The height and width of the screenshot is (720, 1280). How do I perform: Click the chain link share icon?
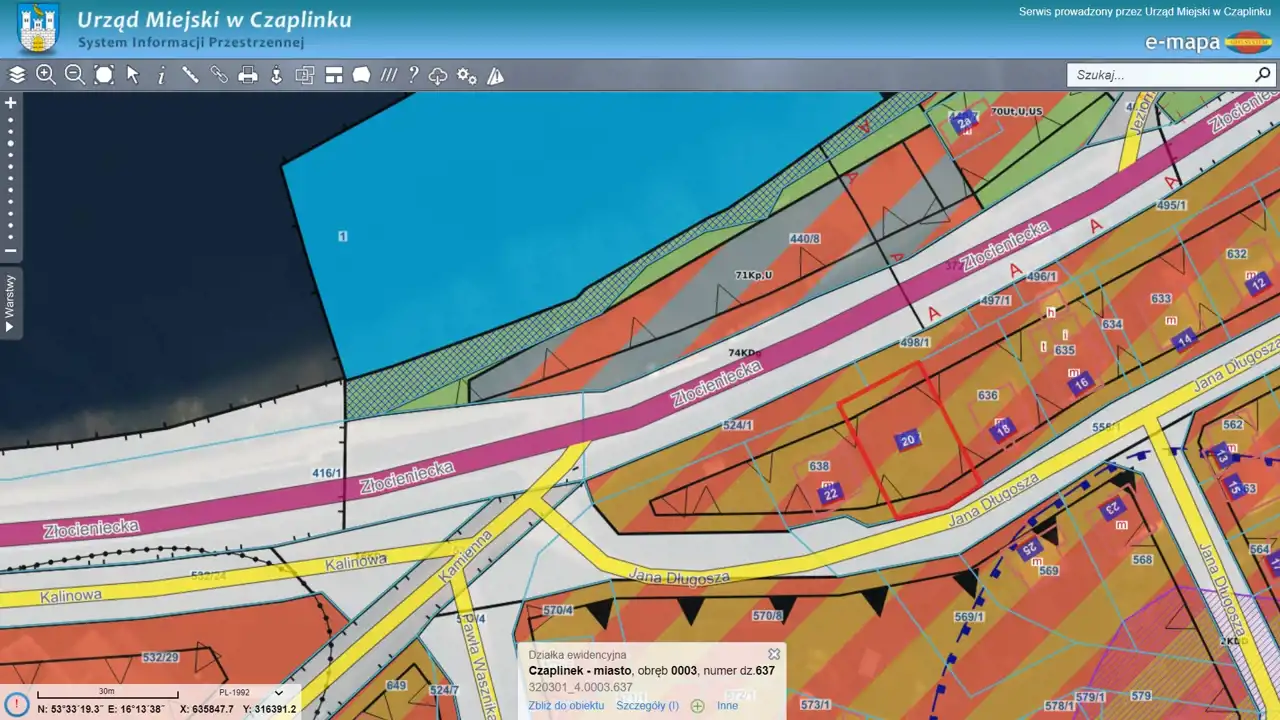point(219,75)
